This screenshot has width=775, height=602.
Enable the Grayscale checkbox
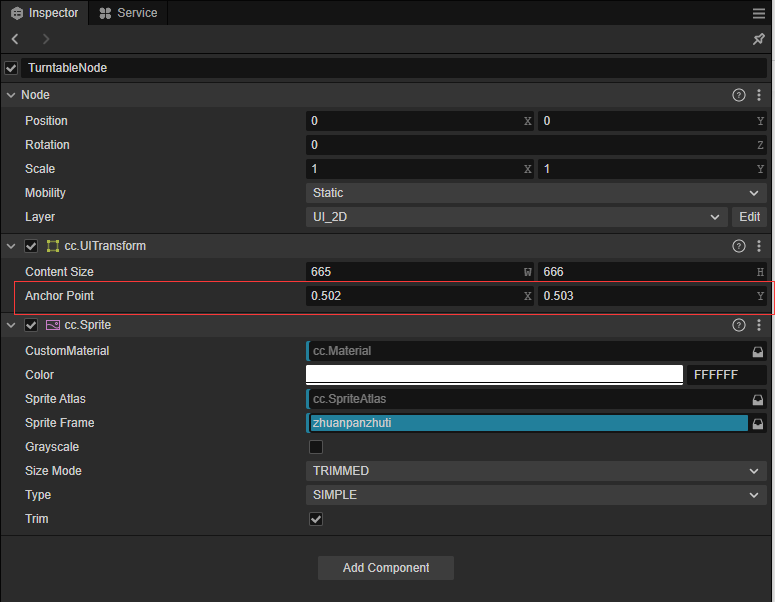316,447
